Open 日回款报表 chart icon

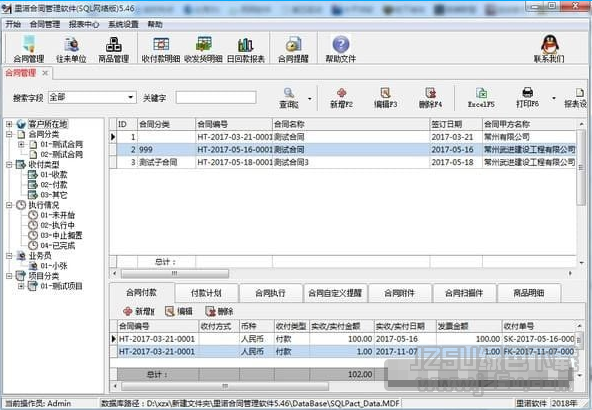coord(246,49)
